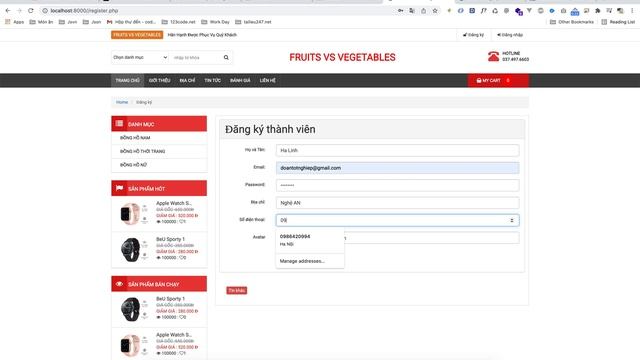This screenshot has height=360, width=640.
Task: Click the Email input field
Action: (x=398, y=168)
